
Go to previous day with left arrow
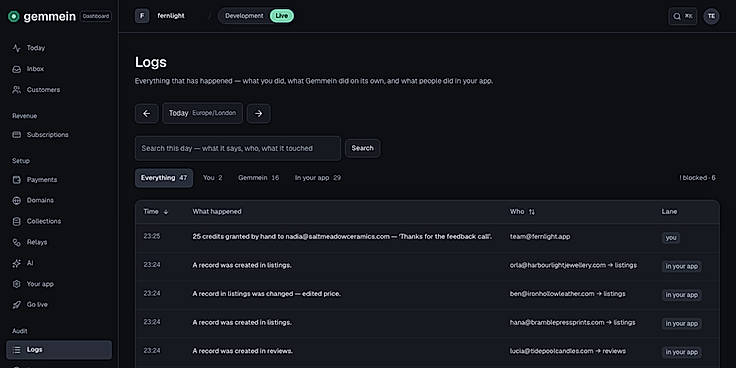coord(146,114)
